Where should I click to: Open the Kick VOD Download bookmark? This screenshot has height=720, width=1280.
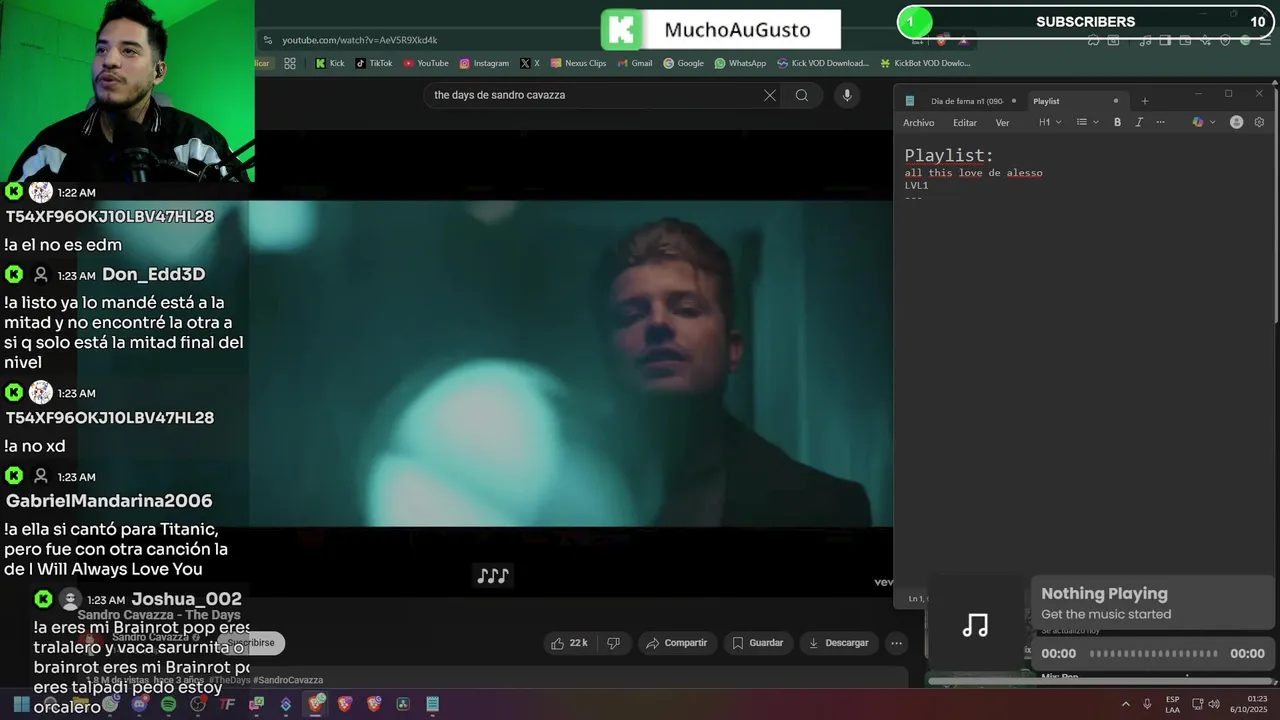click(x=823, y=63)
